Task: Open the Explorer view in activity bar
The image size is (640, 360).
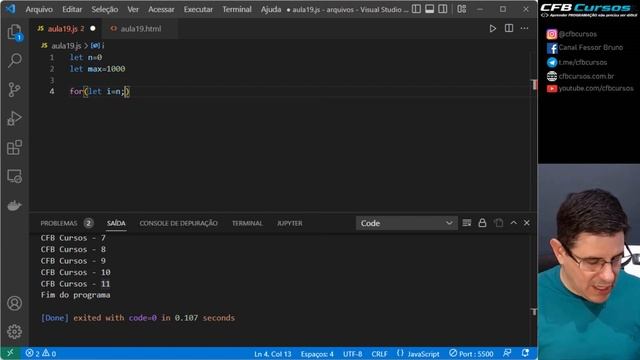Action: [x=15, y=32]
